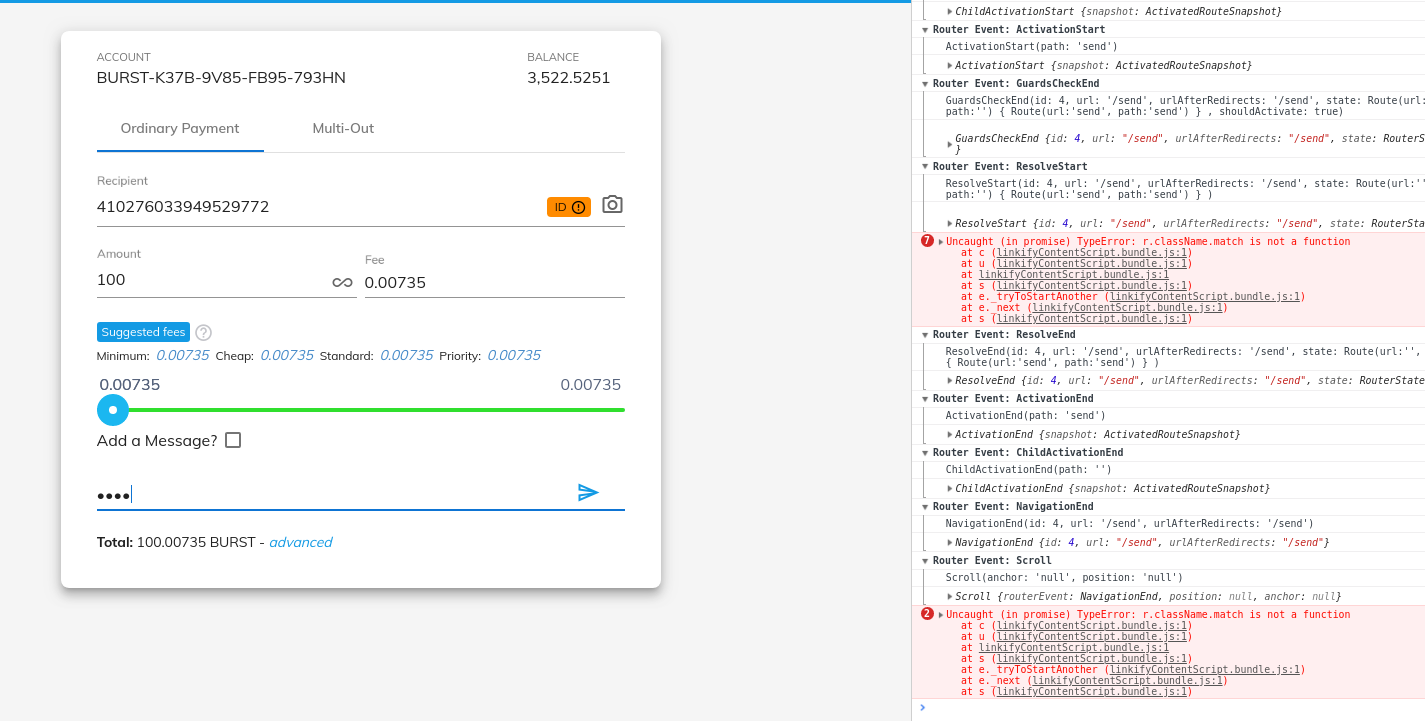Click the exclamation icon inside the ID badge

point(578,206)
